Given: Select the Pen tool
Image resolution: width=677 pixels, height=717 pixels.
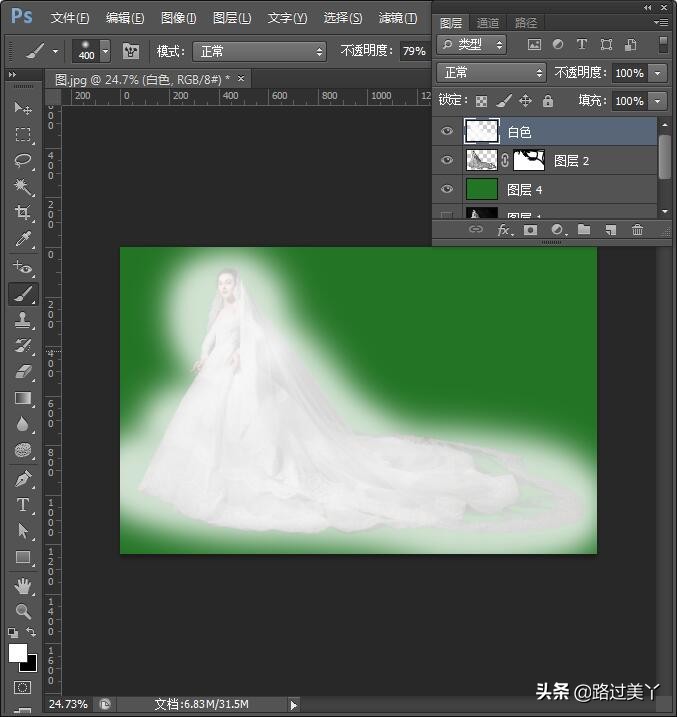Looking at the screenshot, I should (x=22, y=479).
